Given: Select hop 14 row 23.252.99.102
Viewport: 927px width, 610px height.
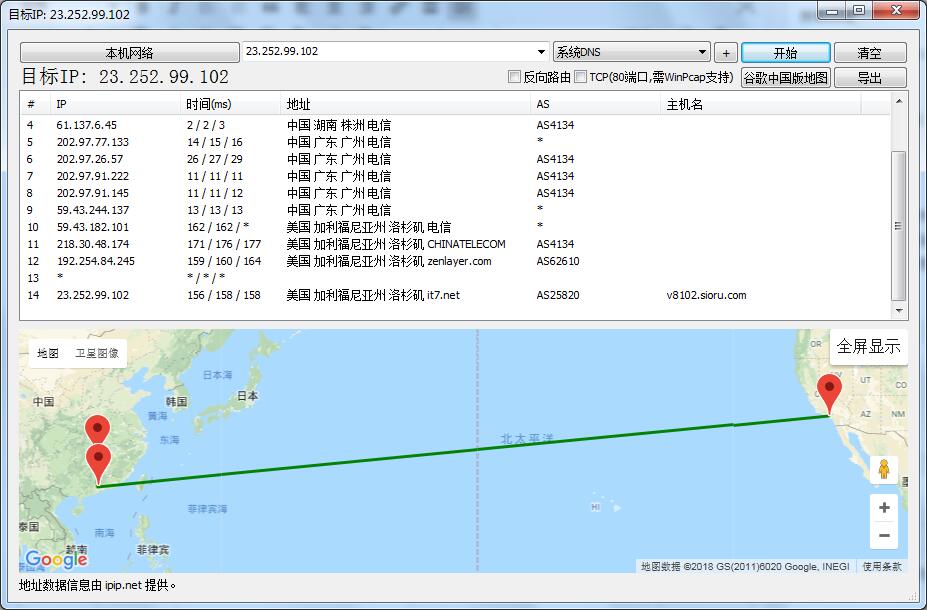Looking at the screenshot, I should tap(400, 295).
